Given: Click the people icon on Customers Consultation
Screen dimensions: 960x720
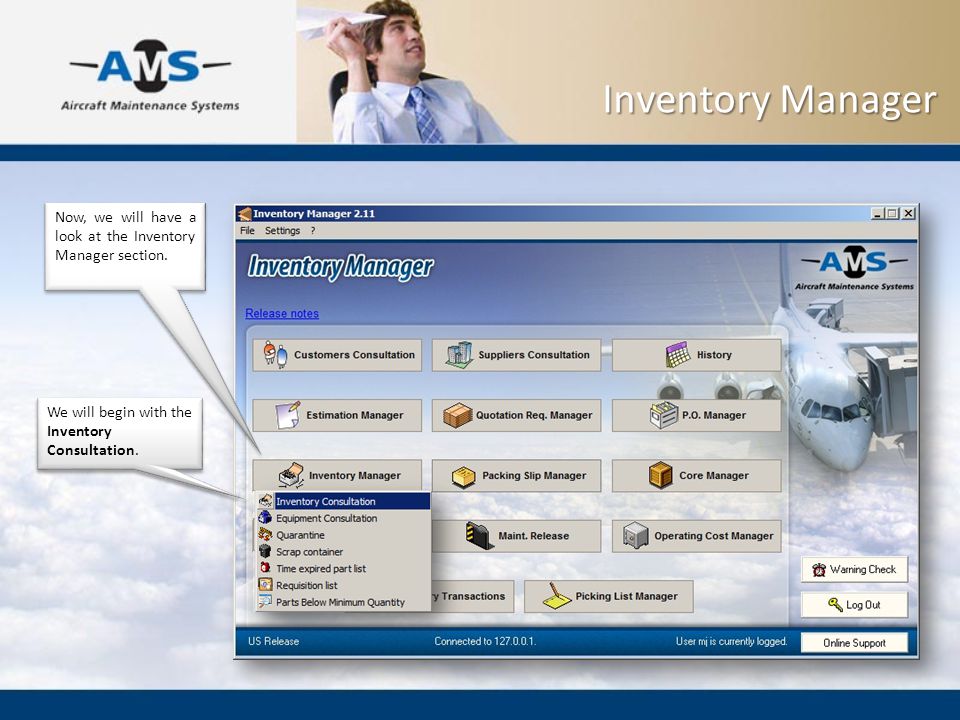Looking at the screenshot, I should 275,354.
